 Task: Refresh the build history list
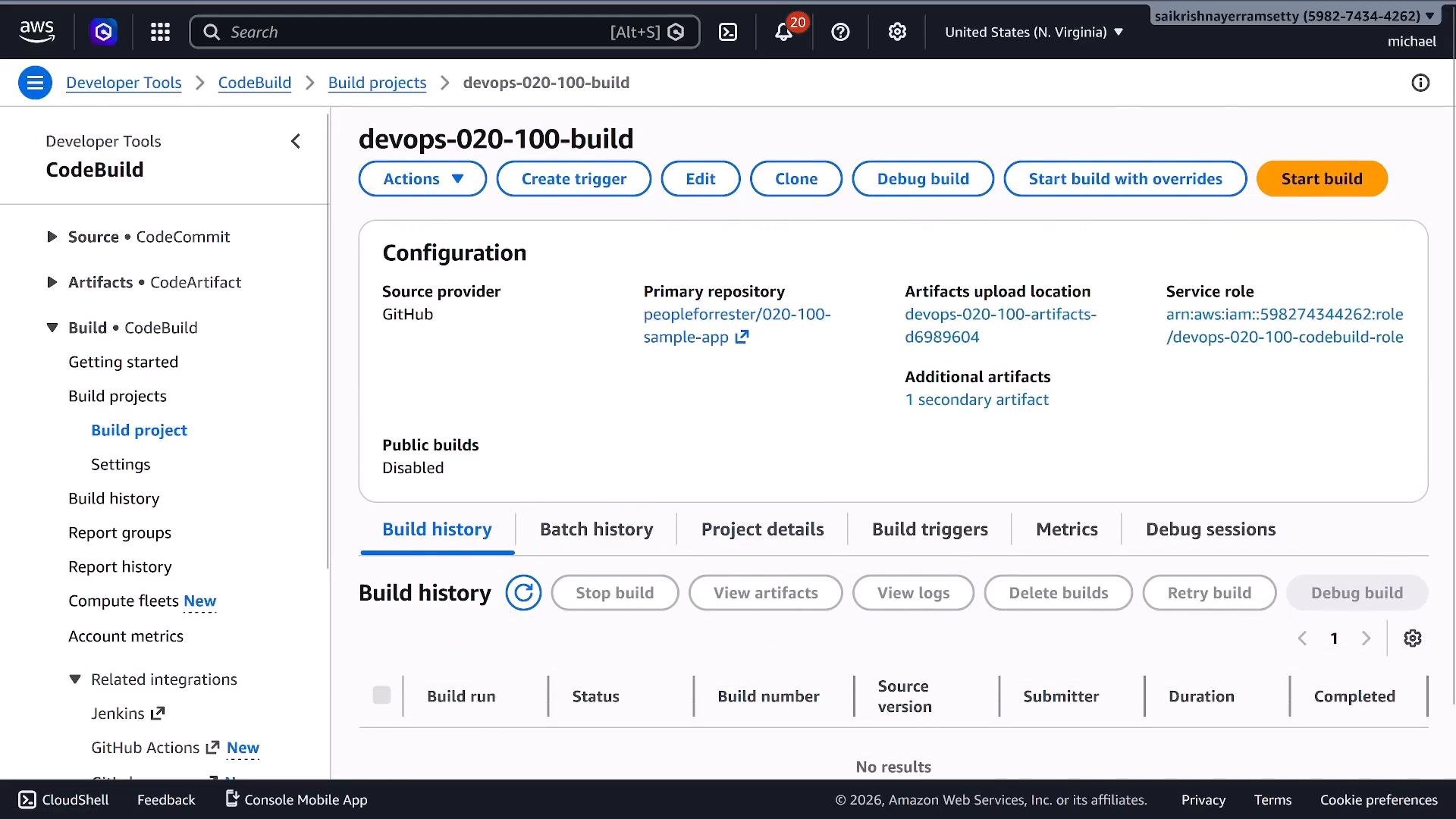tap(523, 593)
